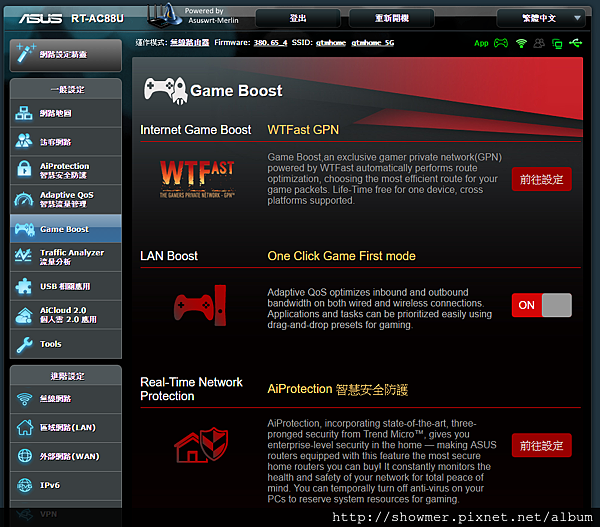
Task: Toggle the LAN Boost ON switch
Action: (541, 305)
